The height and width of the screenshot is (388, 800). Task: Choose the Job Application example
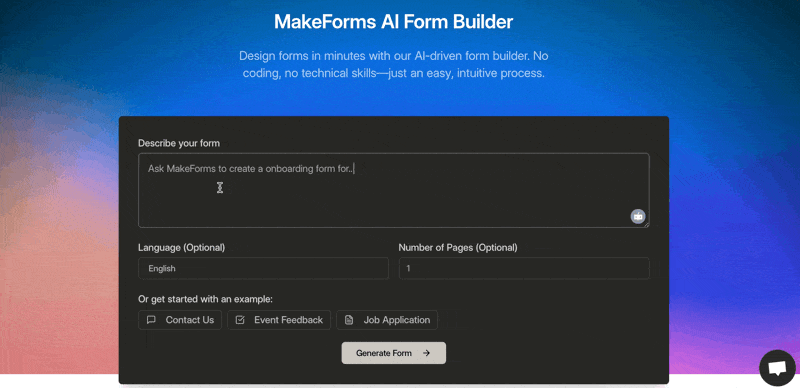pos(387,320)
